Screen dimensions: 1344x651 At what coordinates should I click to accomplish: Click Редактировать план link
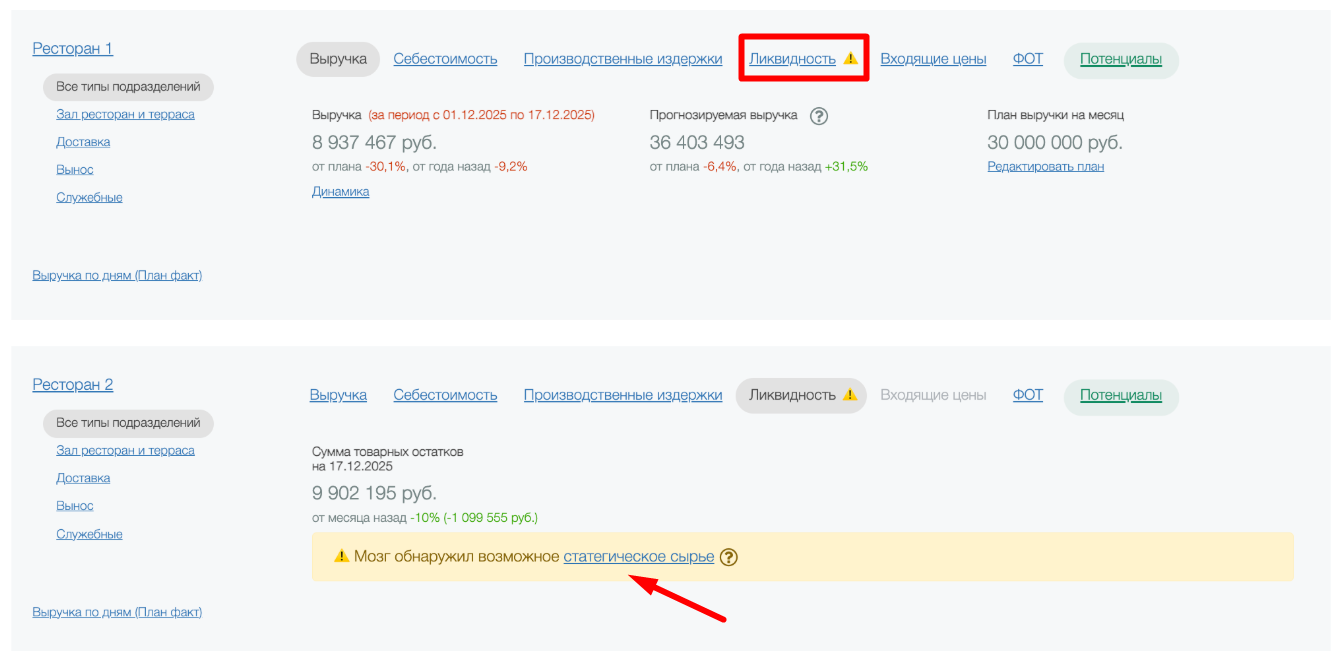1045,166
